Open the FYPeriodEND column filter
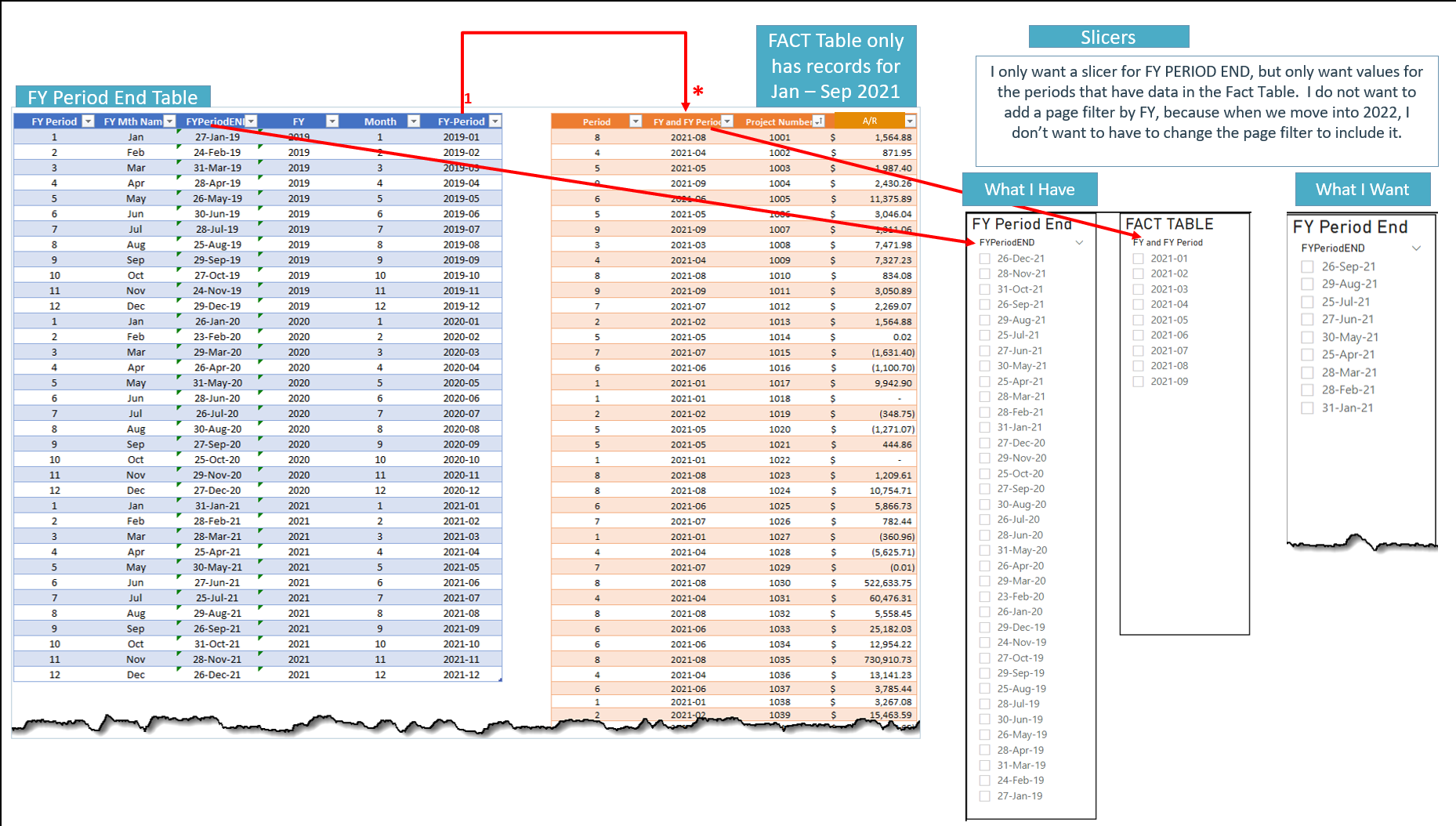 pos(251,121)
